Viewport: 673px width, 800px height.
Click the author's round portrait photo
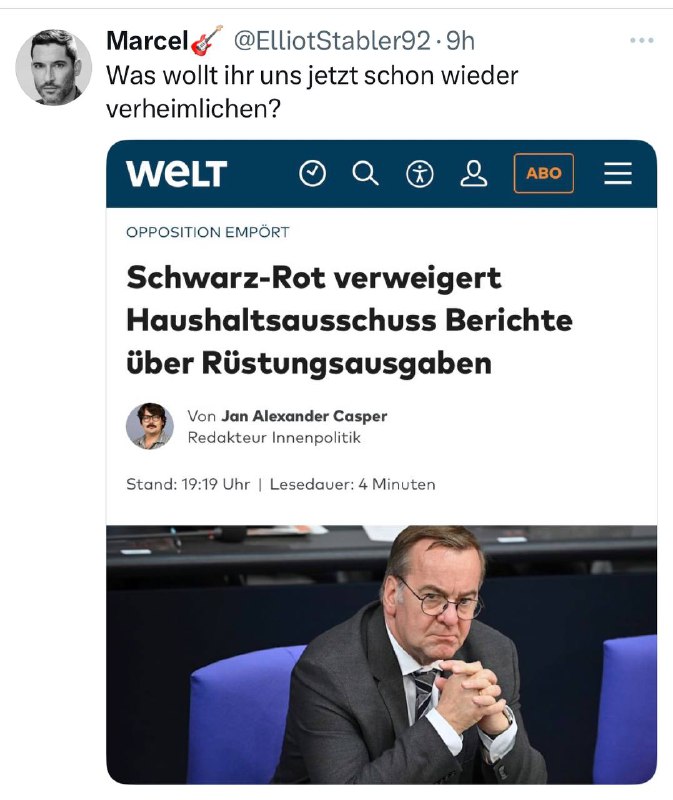click(150, 426)
